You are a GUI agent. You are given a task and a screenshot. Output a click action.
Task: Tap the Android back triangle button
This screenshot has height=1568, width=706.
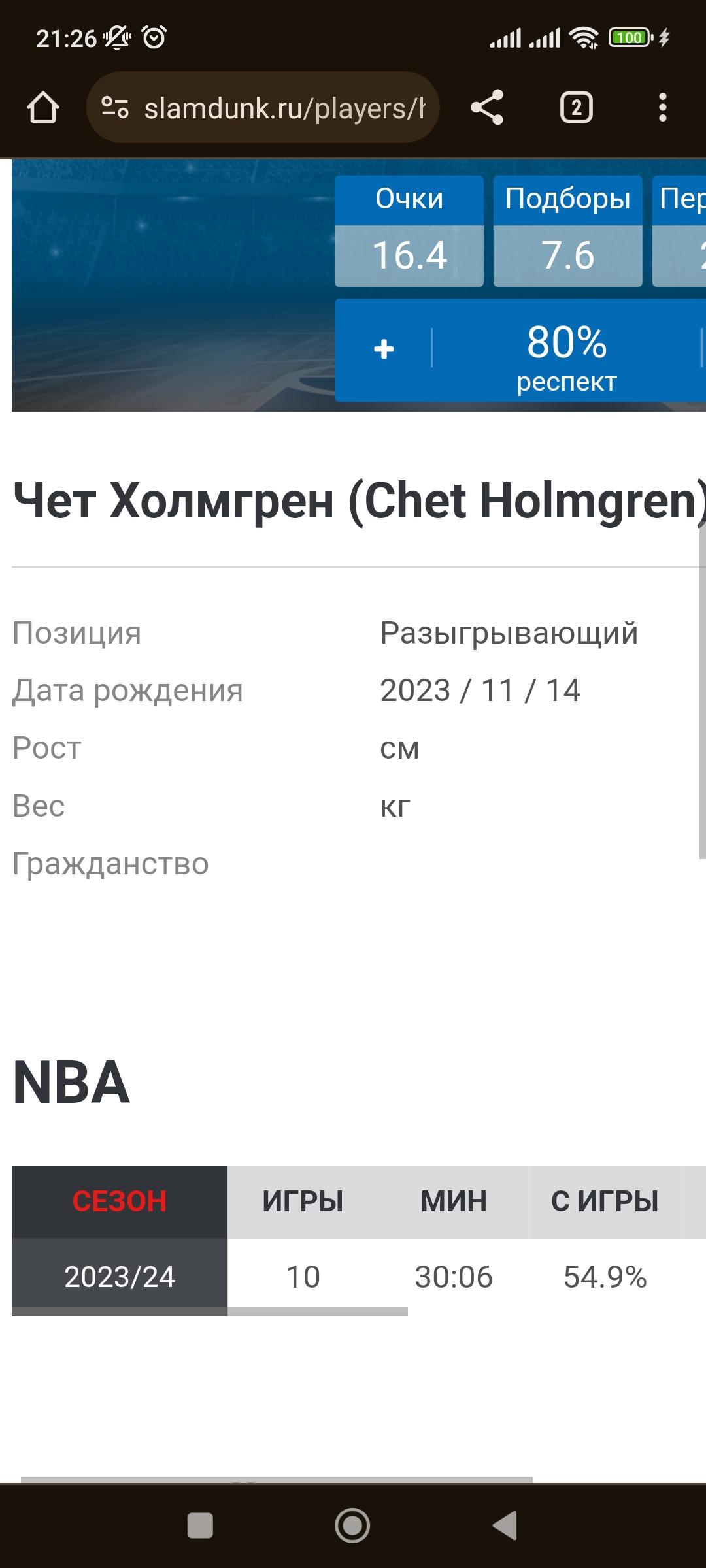505,1526
